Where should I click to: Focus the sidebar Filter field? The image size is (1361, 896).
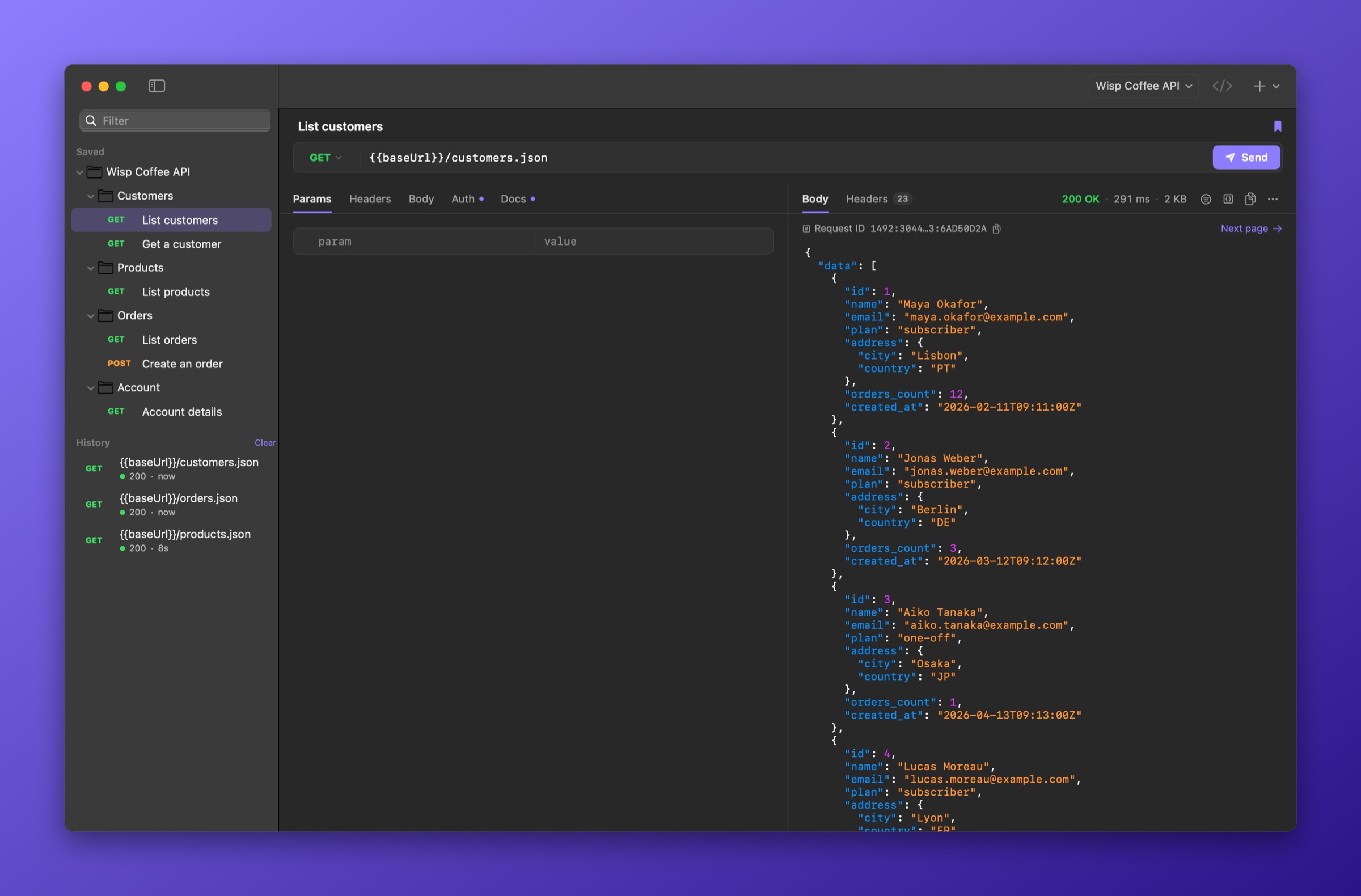click(175, 121)
